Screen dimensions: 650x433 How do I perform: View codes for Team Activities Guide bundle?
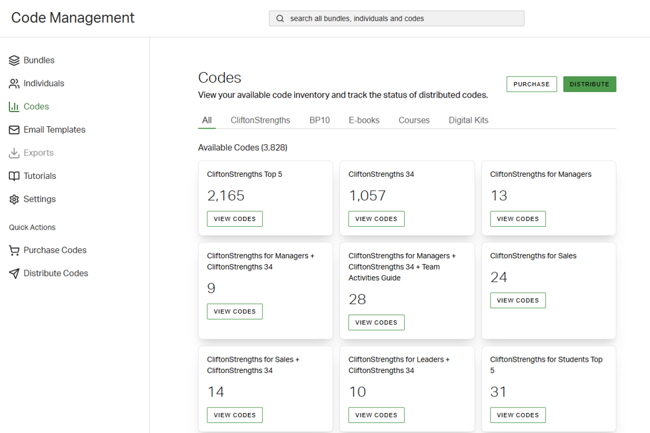pos(376,322)
